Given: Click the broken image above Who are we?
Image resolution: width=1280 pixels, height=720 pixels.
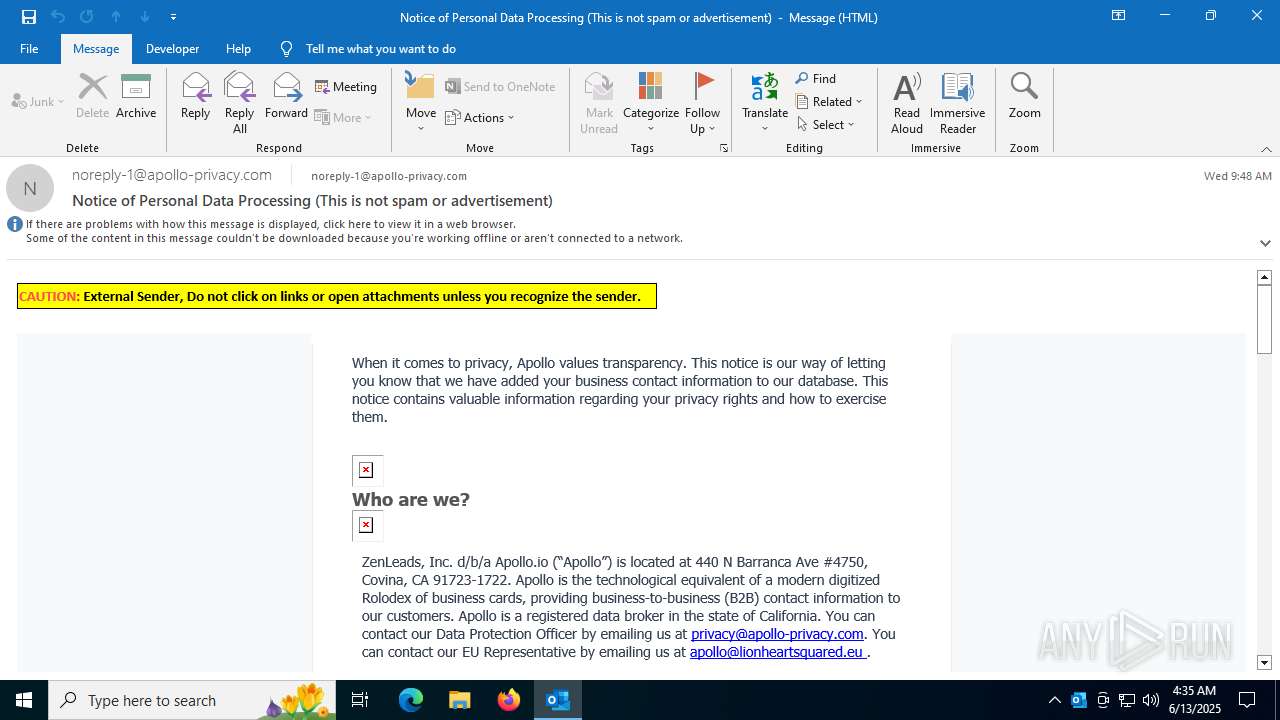Looking at the screenshot, I should (x=366, y=470).
